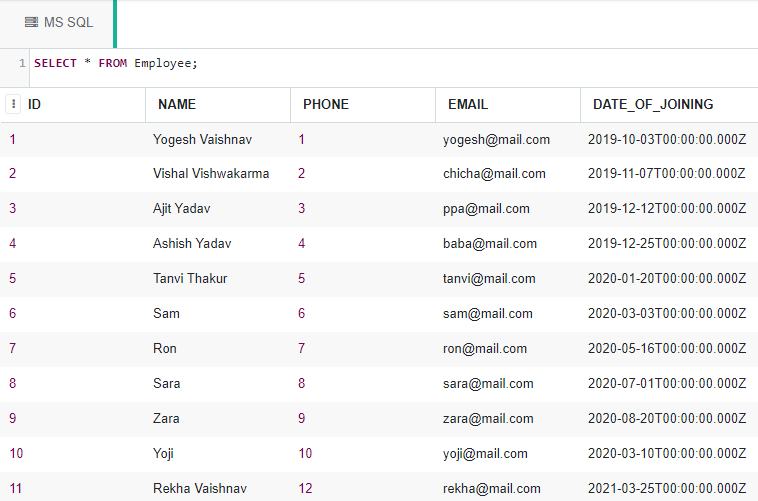Select the Yoji name cell
Viewport: 758px width, 501px height.
pyautogui.click(x=163, y=454)
